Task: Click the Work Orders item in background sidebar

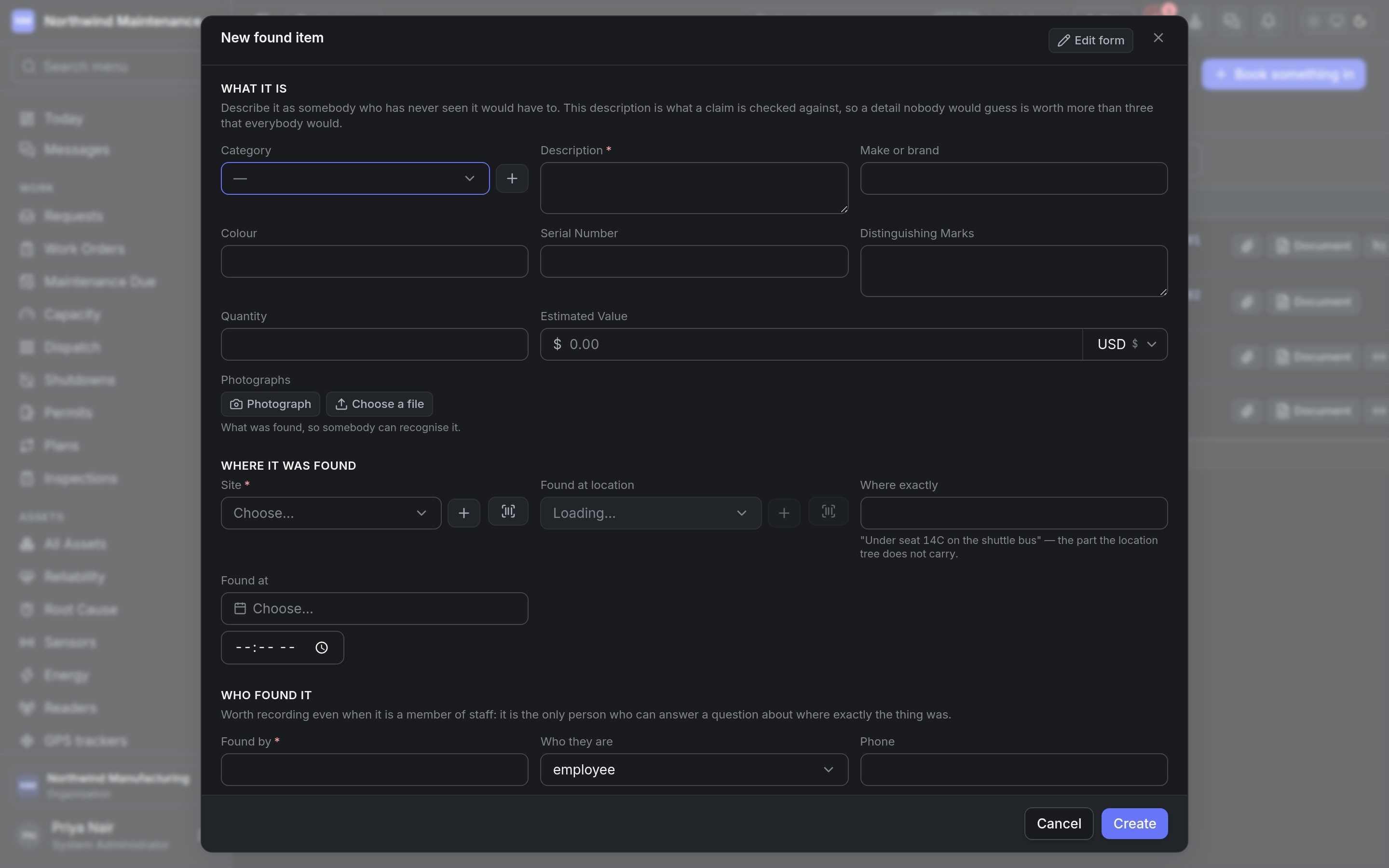Action: pyautogui.click(x=84, y=249)
